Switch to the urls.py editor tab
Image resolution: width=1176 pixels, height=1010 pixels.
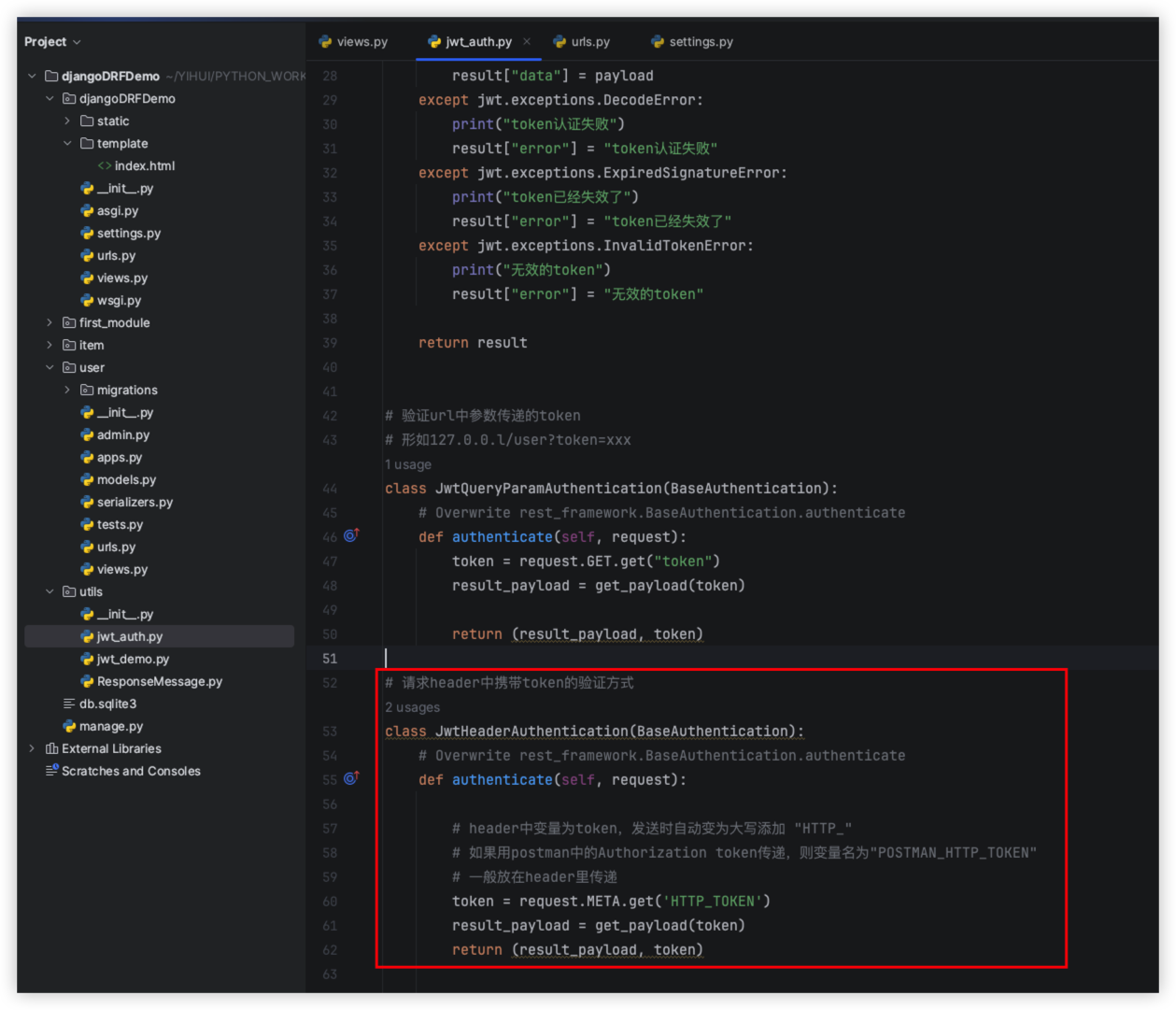pyautogui.click(x=582, y=42)
